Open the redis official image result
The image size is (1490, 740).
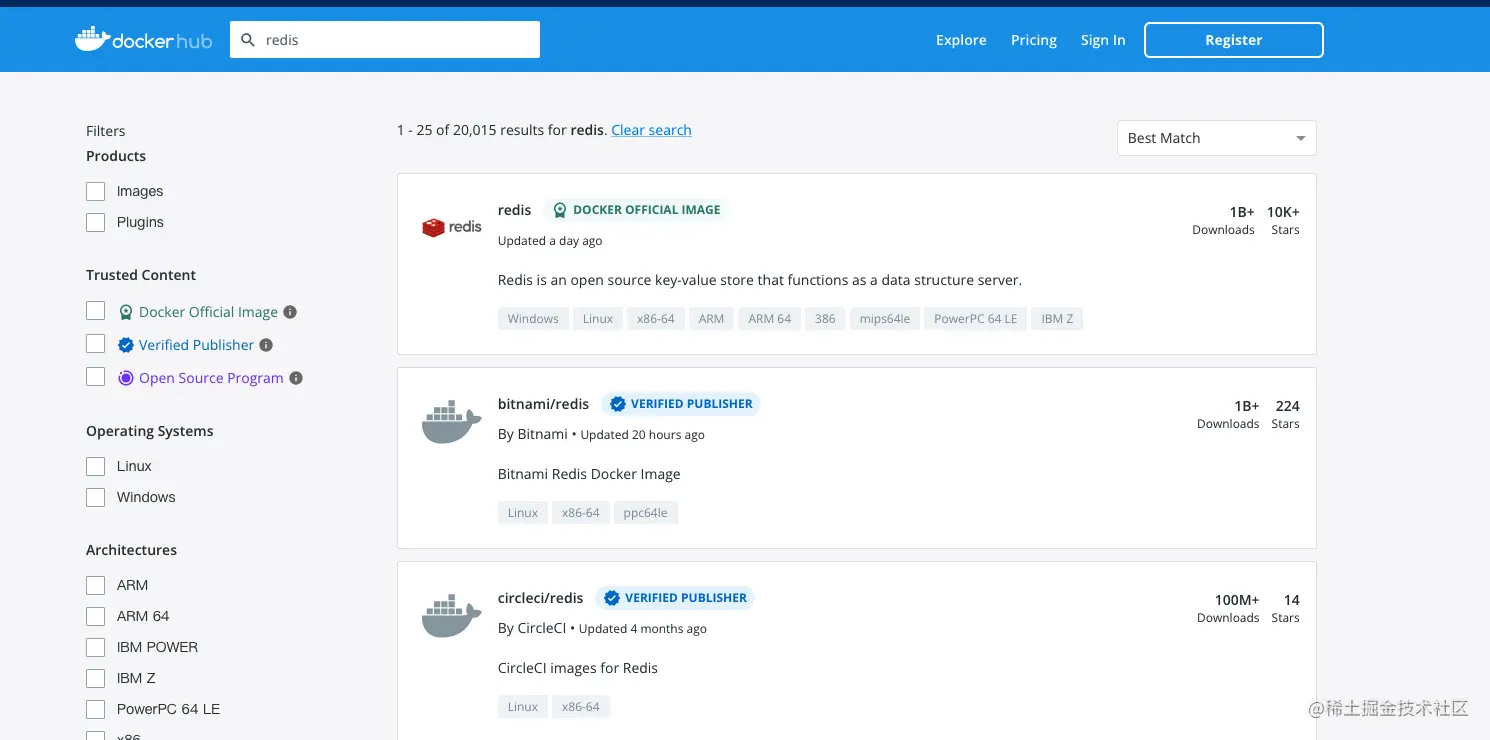[x=515, y=210]
